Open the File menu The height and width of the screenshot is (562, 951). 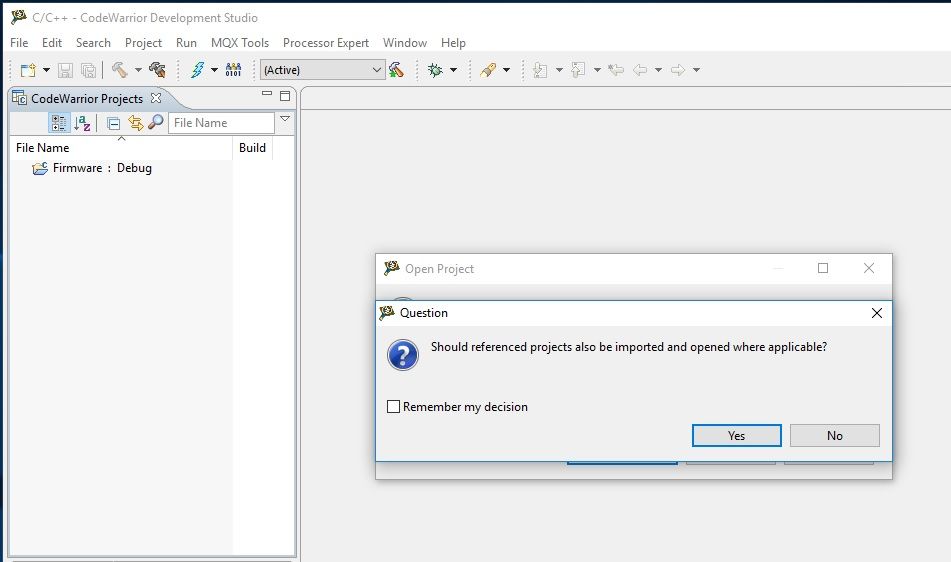coord(19,43)
